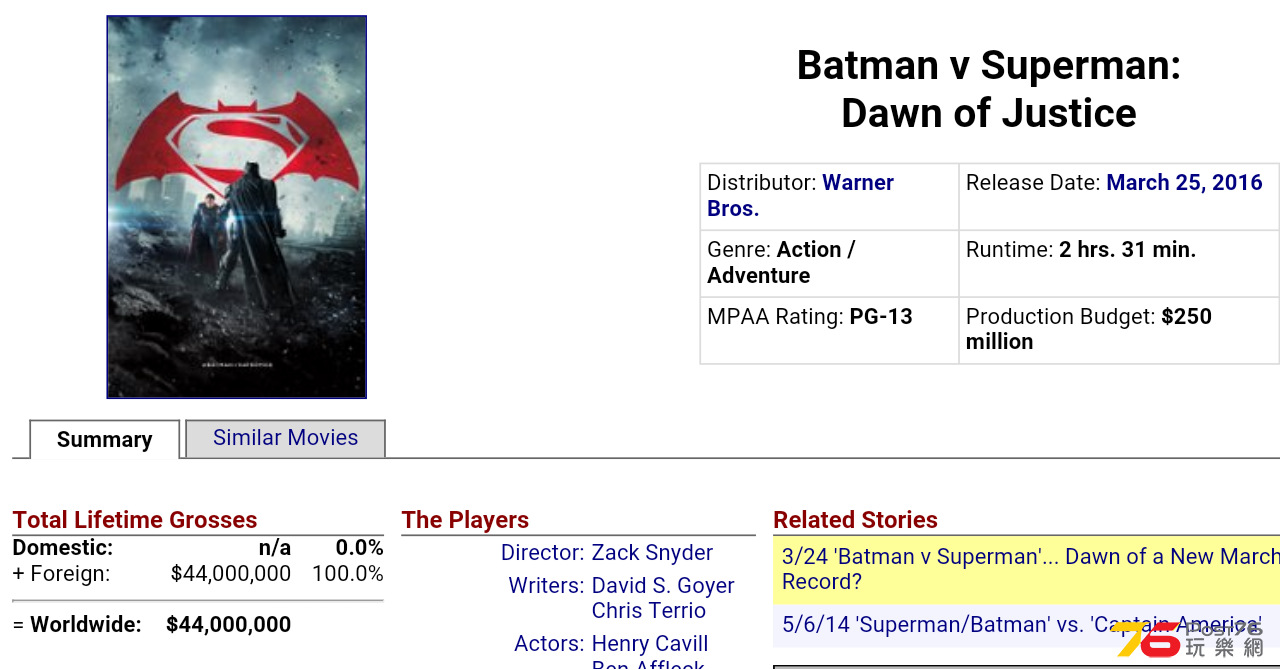Open writer Chris Terrio's page
Viewport: 1280px width, 670px height.
tap(649, 611)
